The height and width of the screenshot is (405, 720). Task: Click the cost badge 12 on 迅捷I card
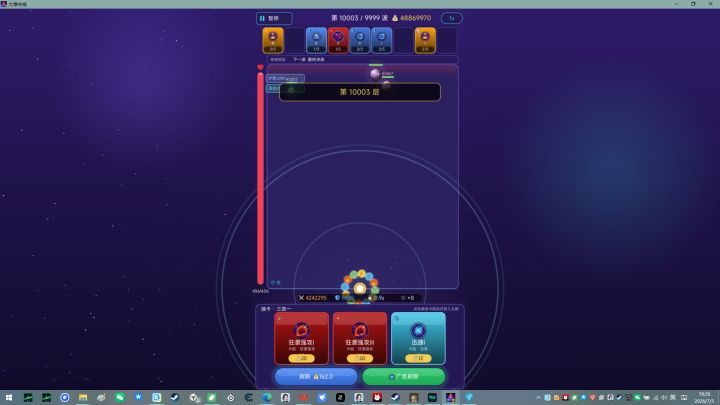pyautogui.click(x=418, y=358)
